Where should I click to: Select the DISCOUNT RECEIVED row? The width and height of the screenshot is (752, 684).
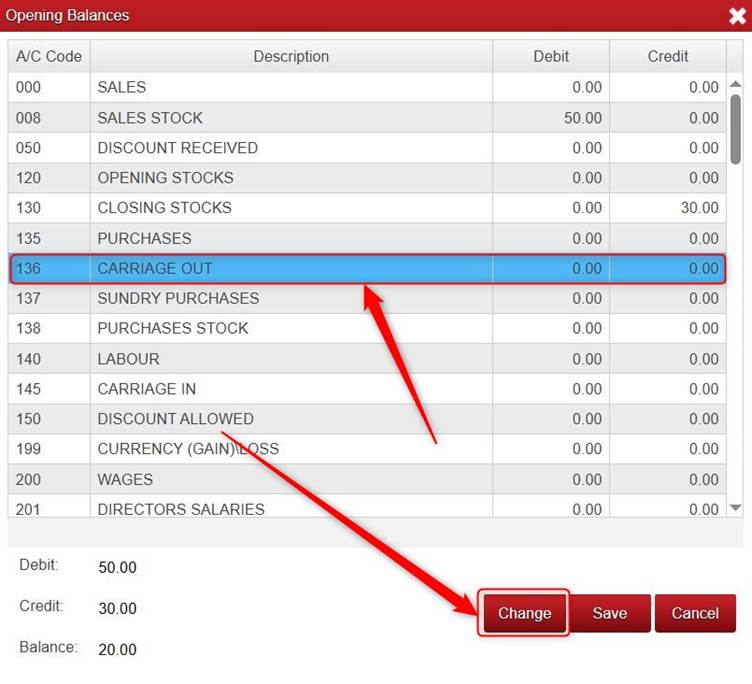coord(367,148)
